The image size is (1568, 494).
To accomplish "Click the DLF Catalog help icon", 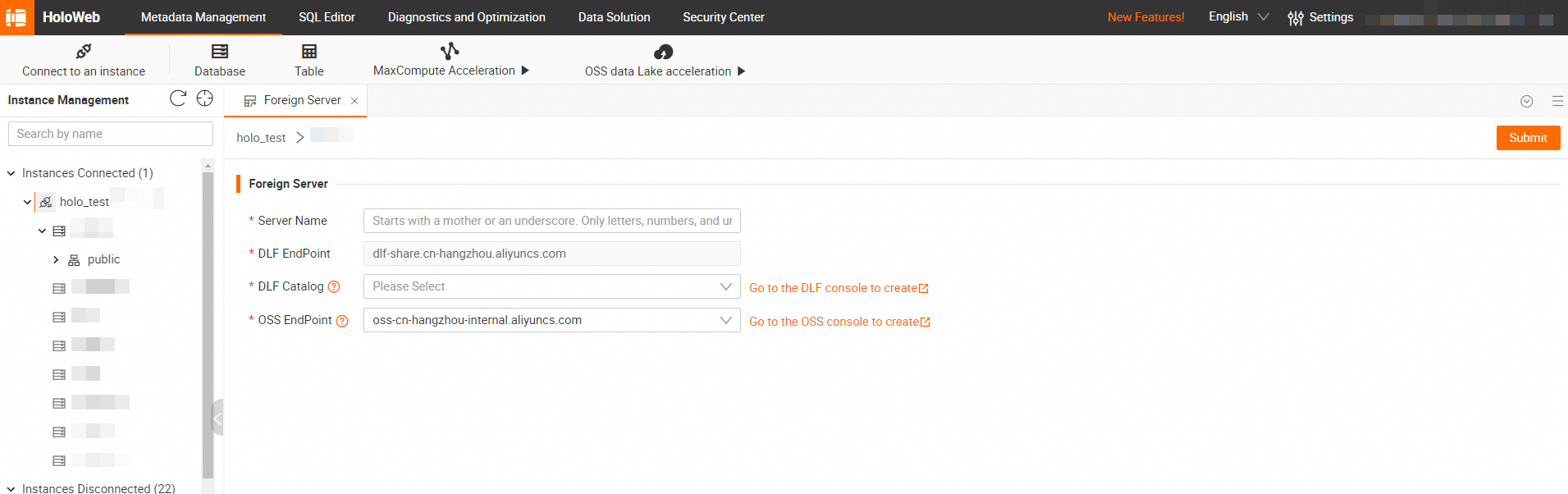I will tap(334, 287).
